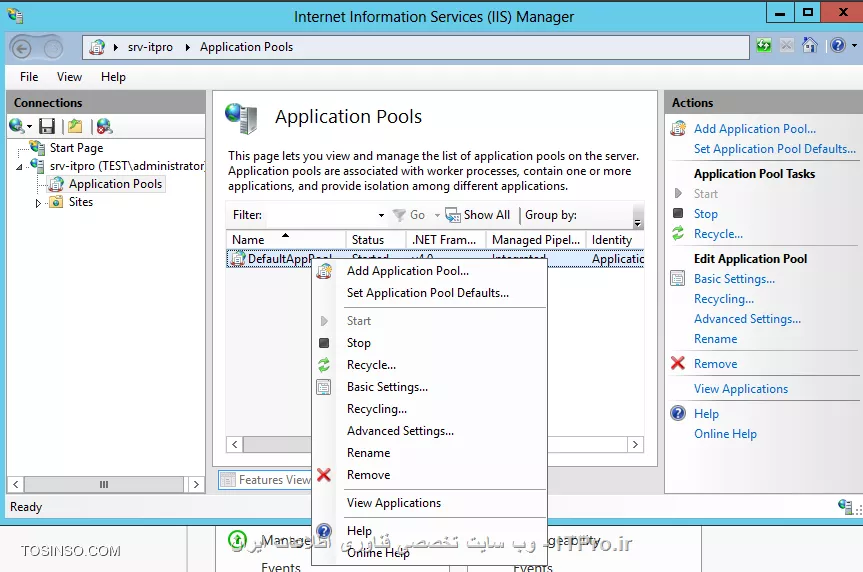The width and height of the screenshot is (863, 572).
Task: Click the Create New Connection globe icon
Action: click(x=16, y=126)
